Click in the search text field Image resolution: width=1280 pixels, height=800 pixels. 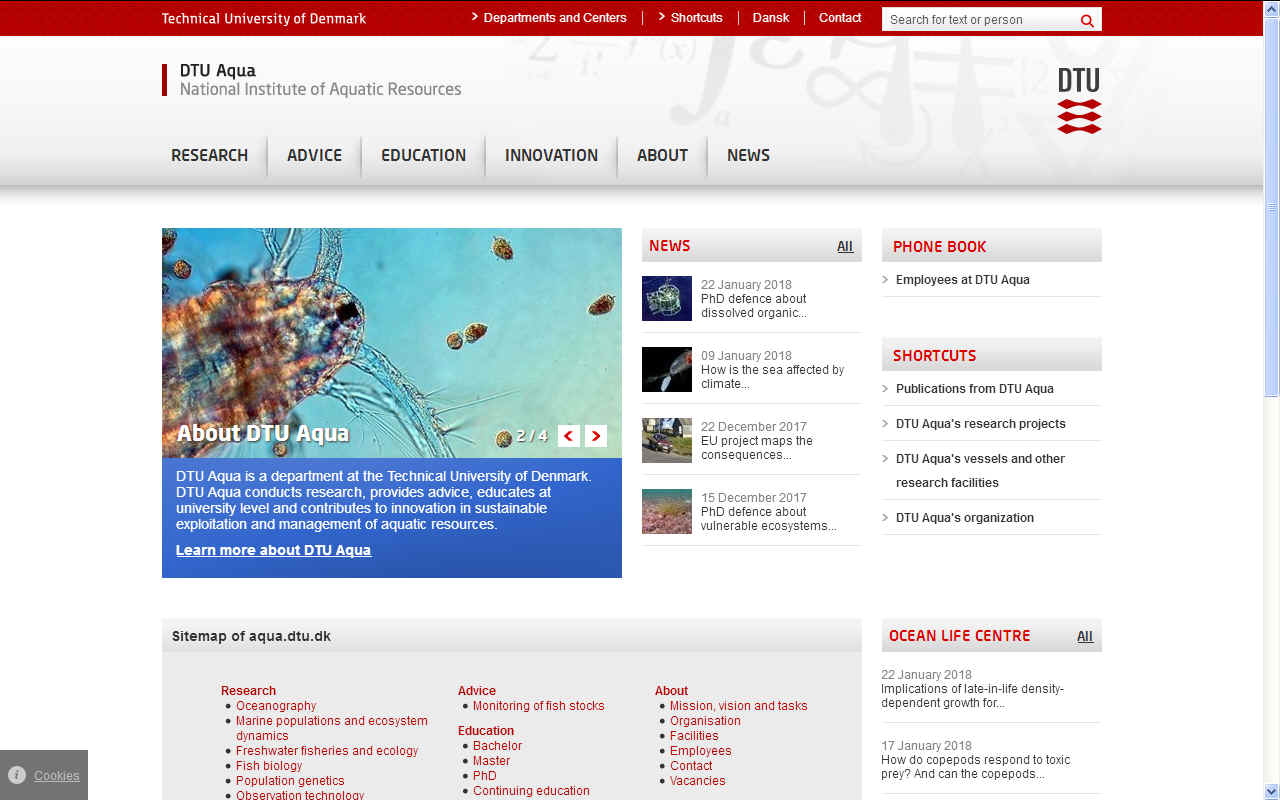coord(980,20)
